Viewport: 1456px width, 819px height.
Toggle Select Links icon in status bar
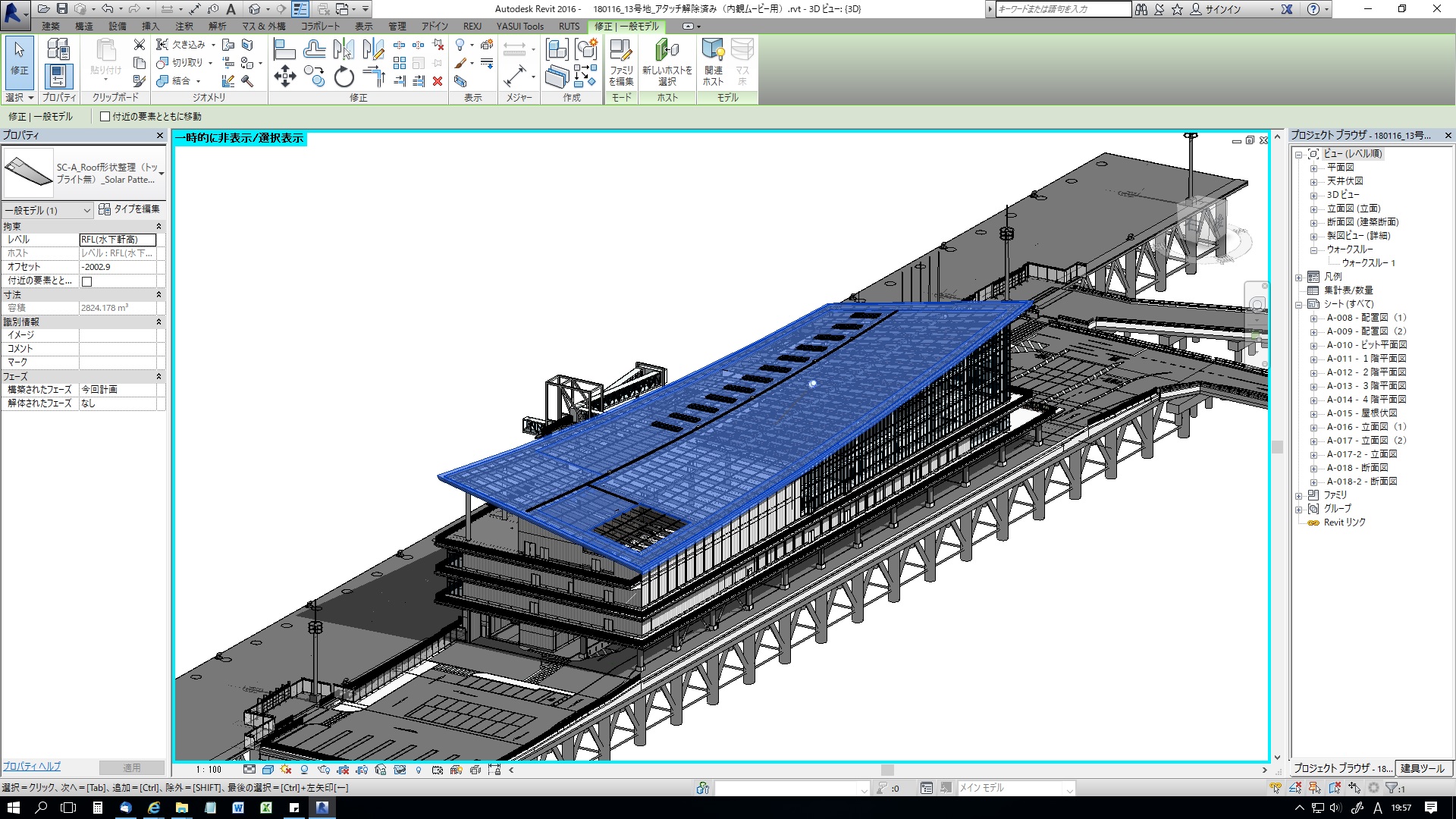(1277, 788)
